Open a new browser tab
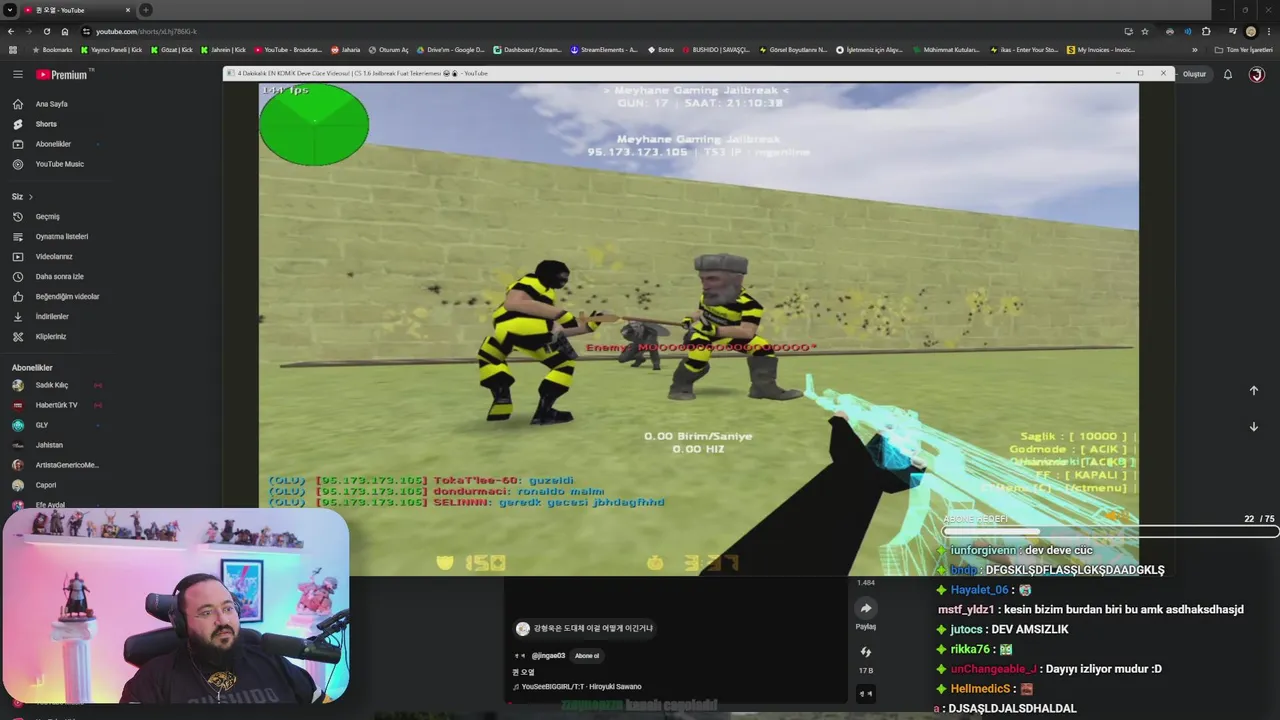1280x720 pixels. (x=146, y=10)
